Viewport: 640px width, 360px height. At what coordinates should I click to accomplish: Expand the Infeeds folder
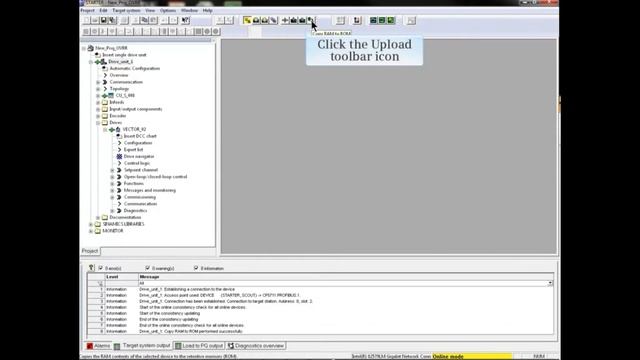click(98, 102)
